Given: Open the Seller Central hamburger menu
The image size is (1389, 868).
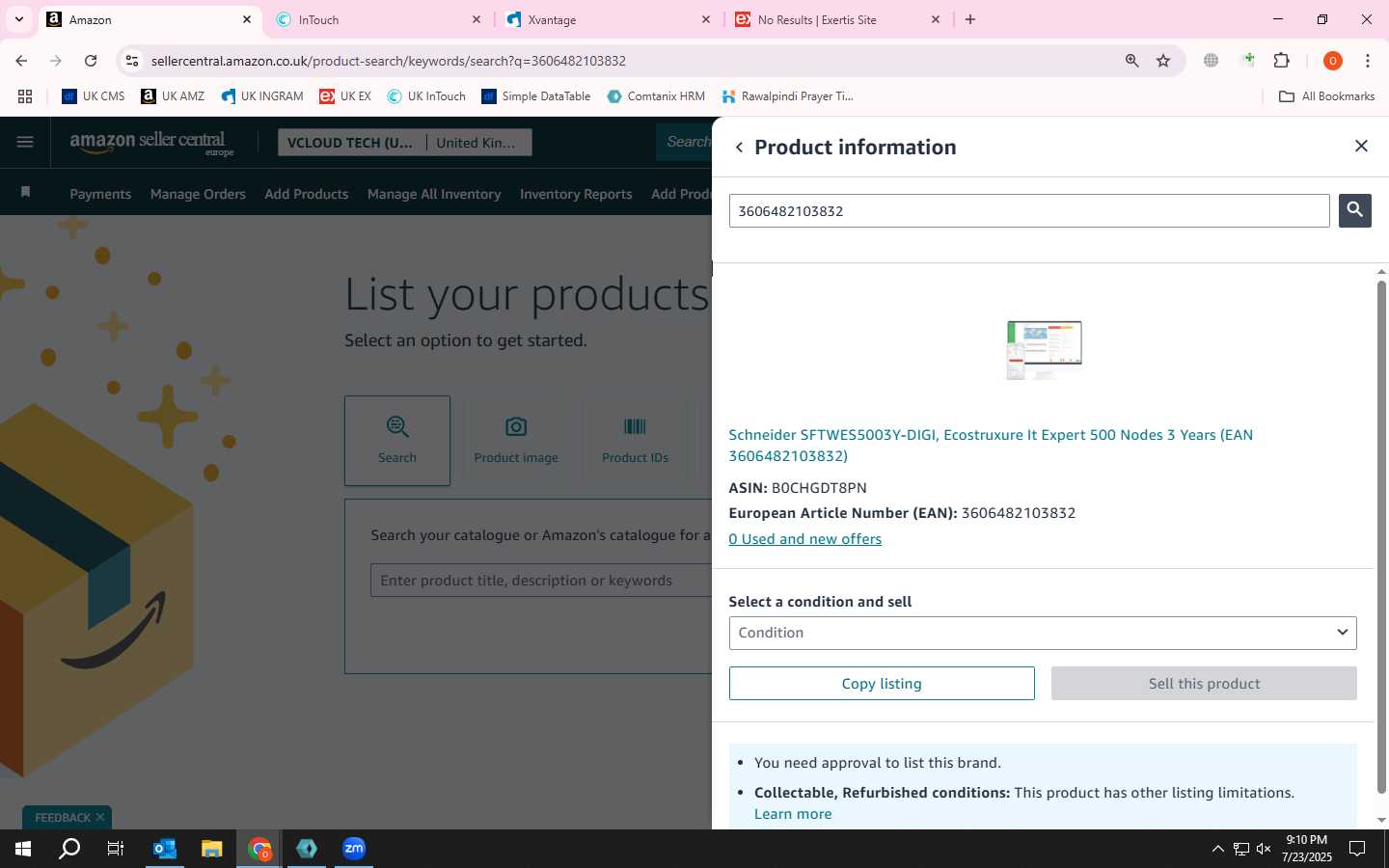Looking at the screenshot, I should click(x=25, y=143).
